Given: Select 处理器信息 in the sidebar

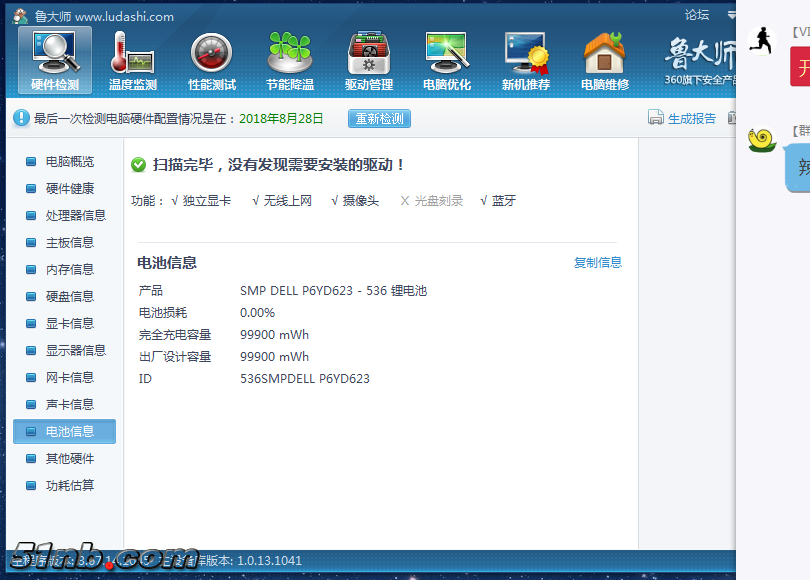Looking at the screenshot, I should click(x=75, y=215).
